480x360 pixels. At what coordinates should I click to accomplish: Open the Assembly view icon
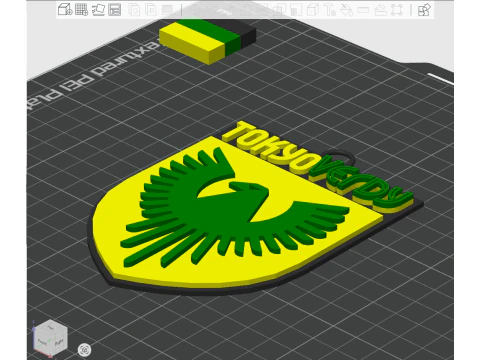(425, 10)
